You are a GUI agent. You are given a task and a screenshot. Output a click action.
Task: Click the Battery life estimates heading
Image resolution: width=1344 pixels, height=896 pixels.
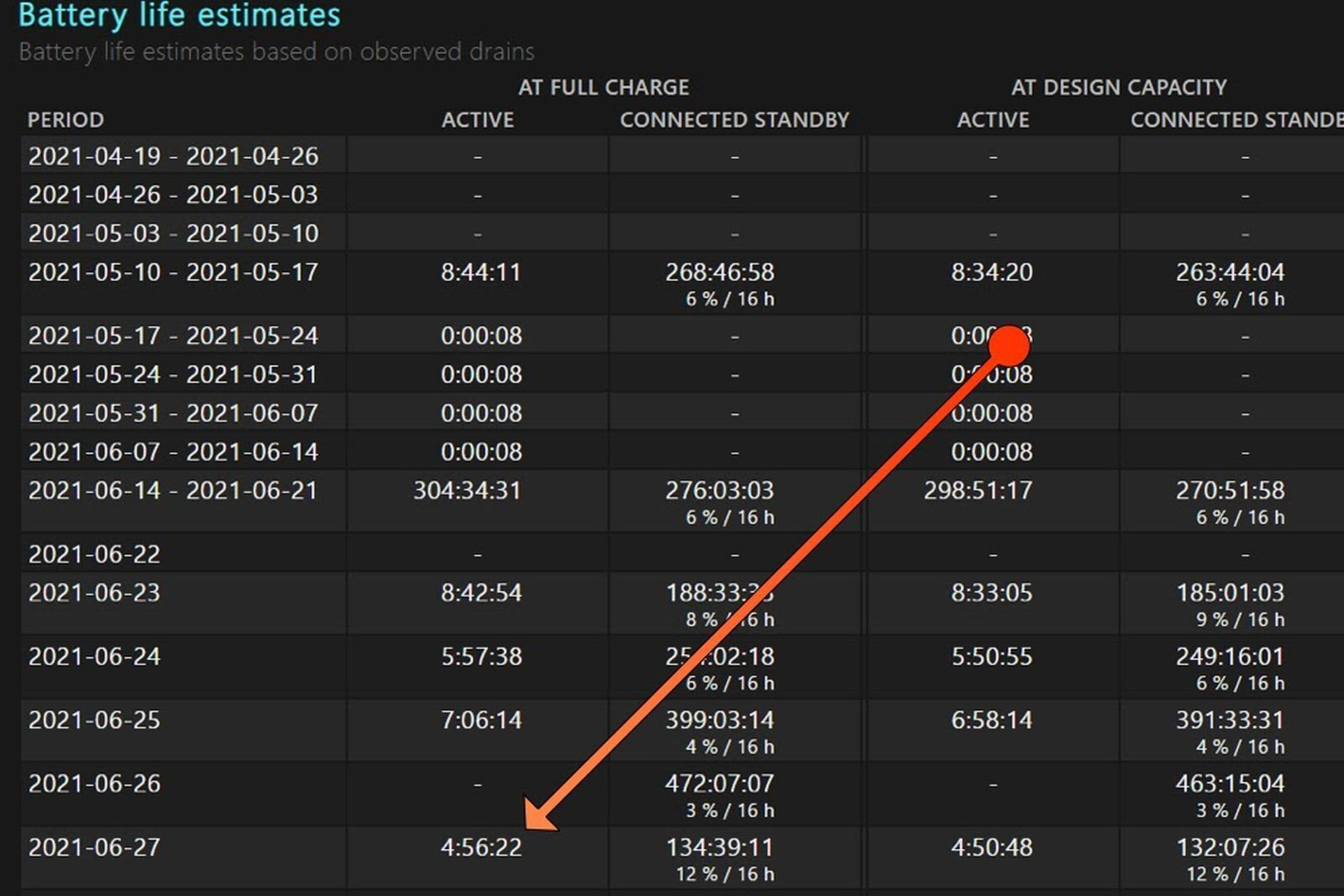(x=181, y=14)
